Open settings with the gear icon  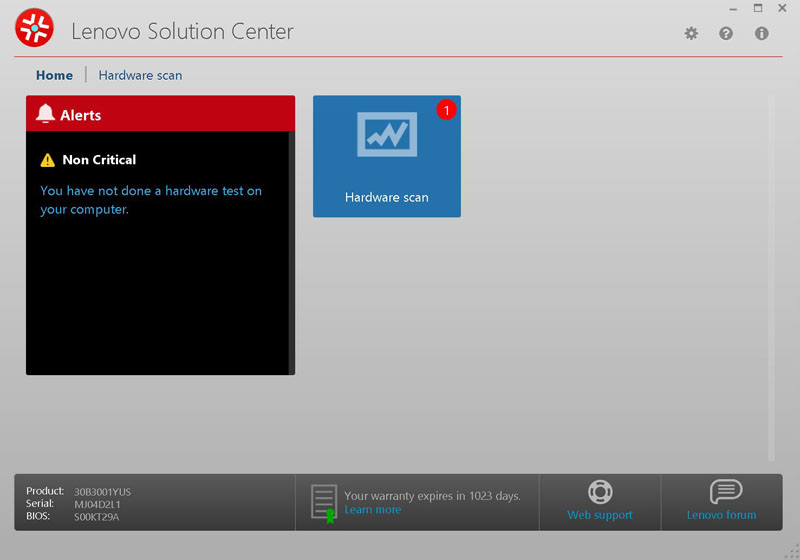[x=691, y=33]
